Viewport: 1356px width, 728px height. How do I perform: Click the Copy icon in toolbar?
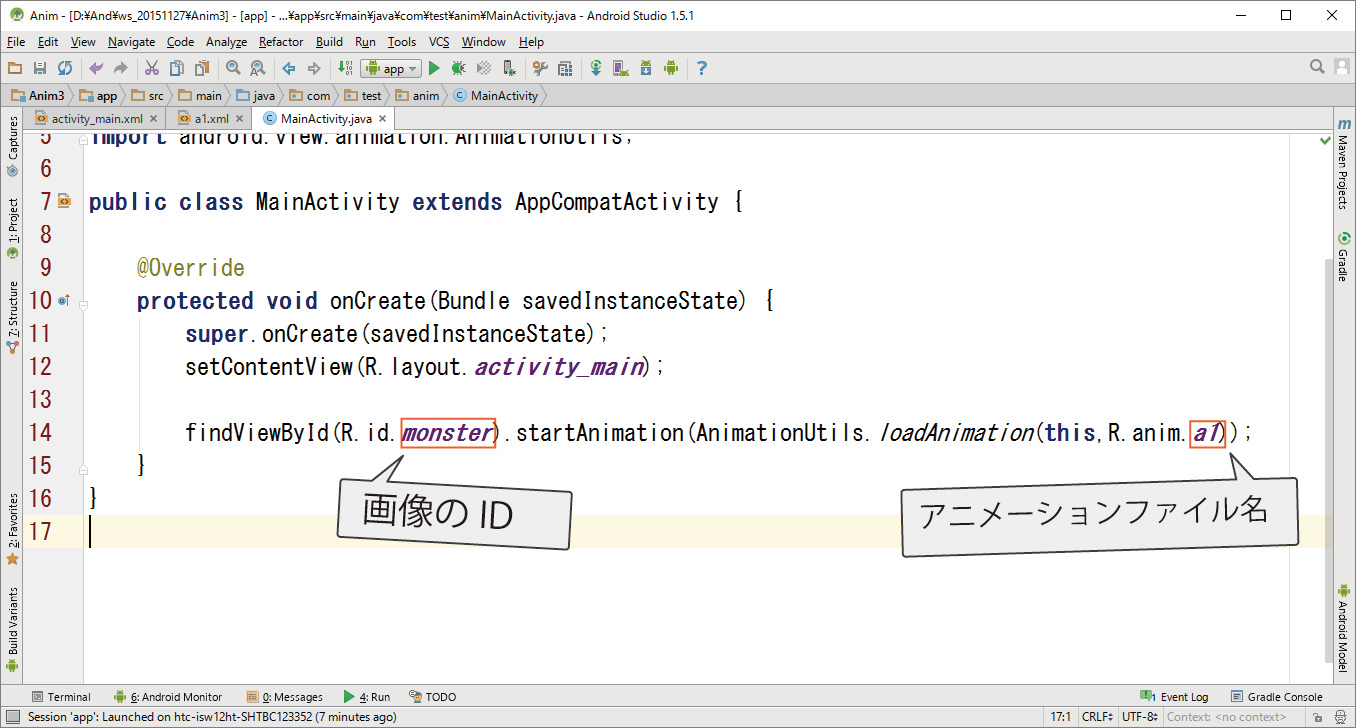(x=177, y=68)
